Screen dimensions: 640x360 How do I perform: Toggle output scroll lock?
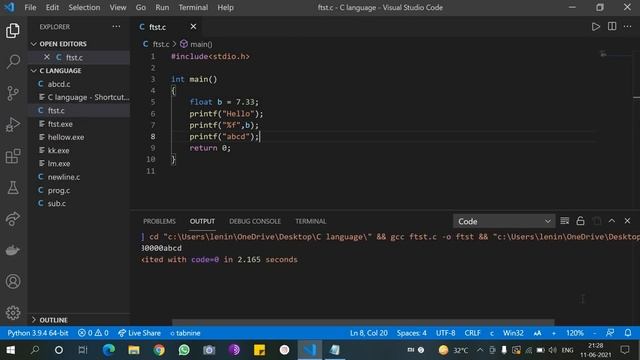point(580,221)
